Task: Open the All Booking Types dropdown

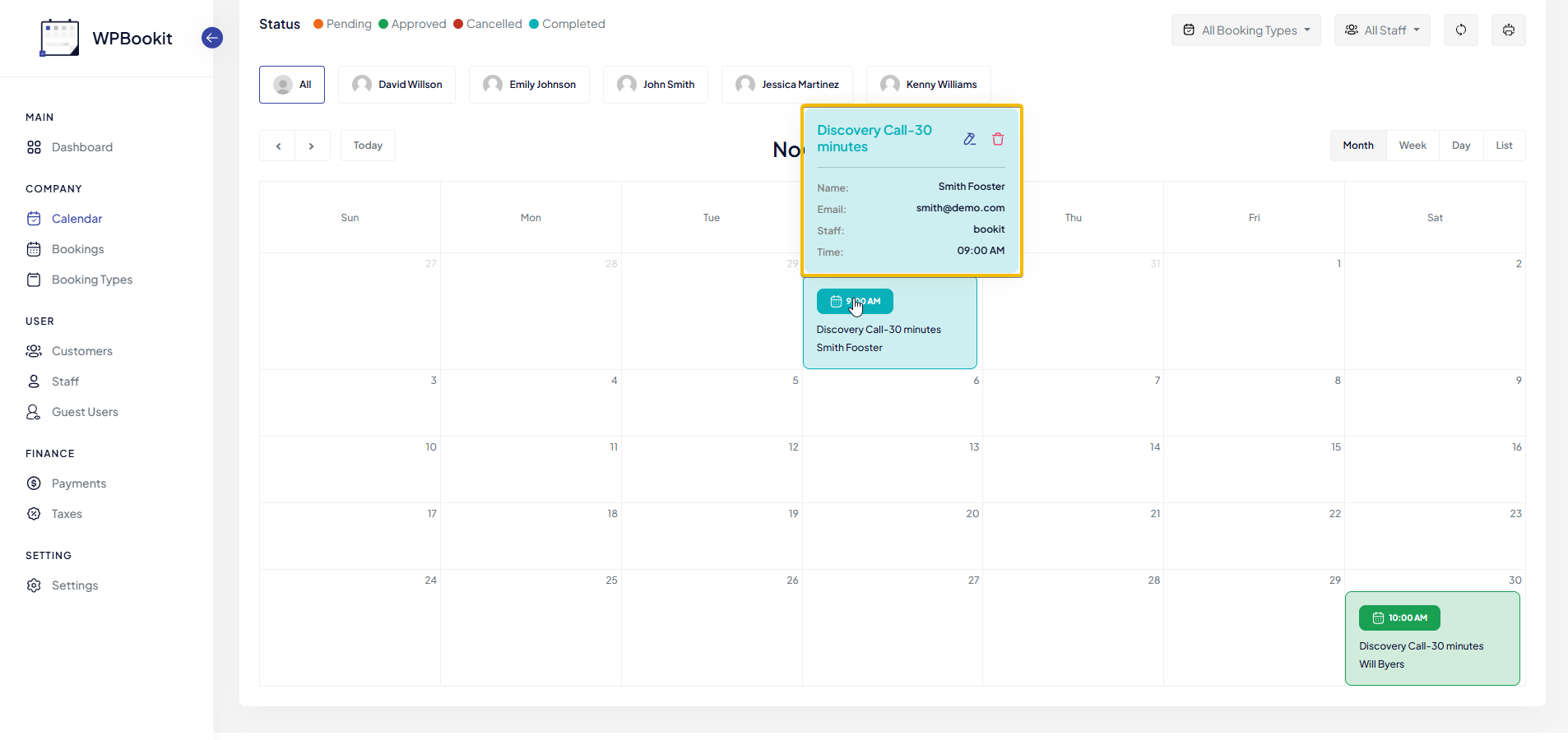Action: 1246,30
